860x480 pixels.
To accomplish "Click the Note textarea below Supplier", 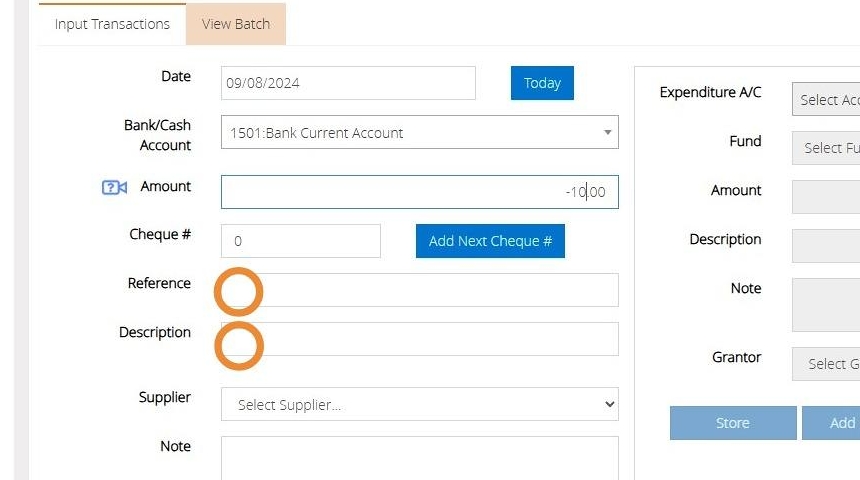I will click(419, 458).
